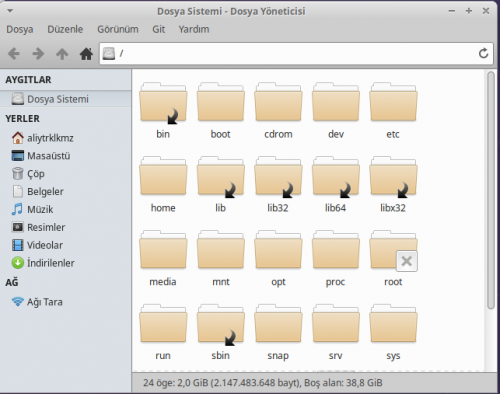Image resolution: width=500 pixels, height=394 pixels.
Task: Select the snap folder icon
Action: point(278,323)
